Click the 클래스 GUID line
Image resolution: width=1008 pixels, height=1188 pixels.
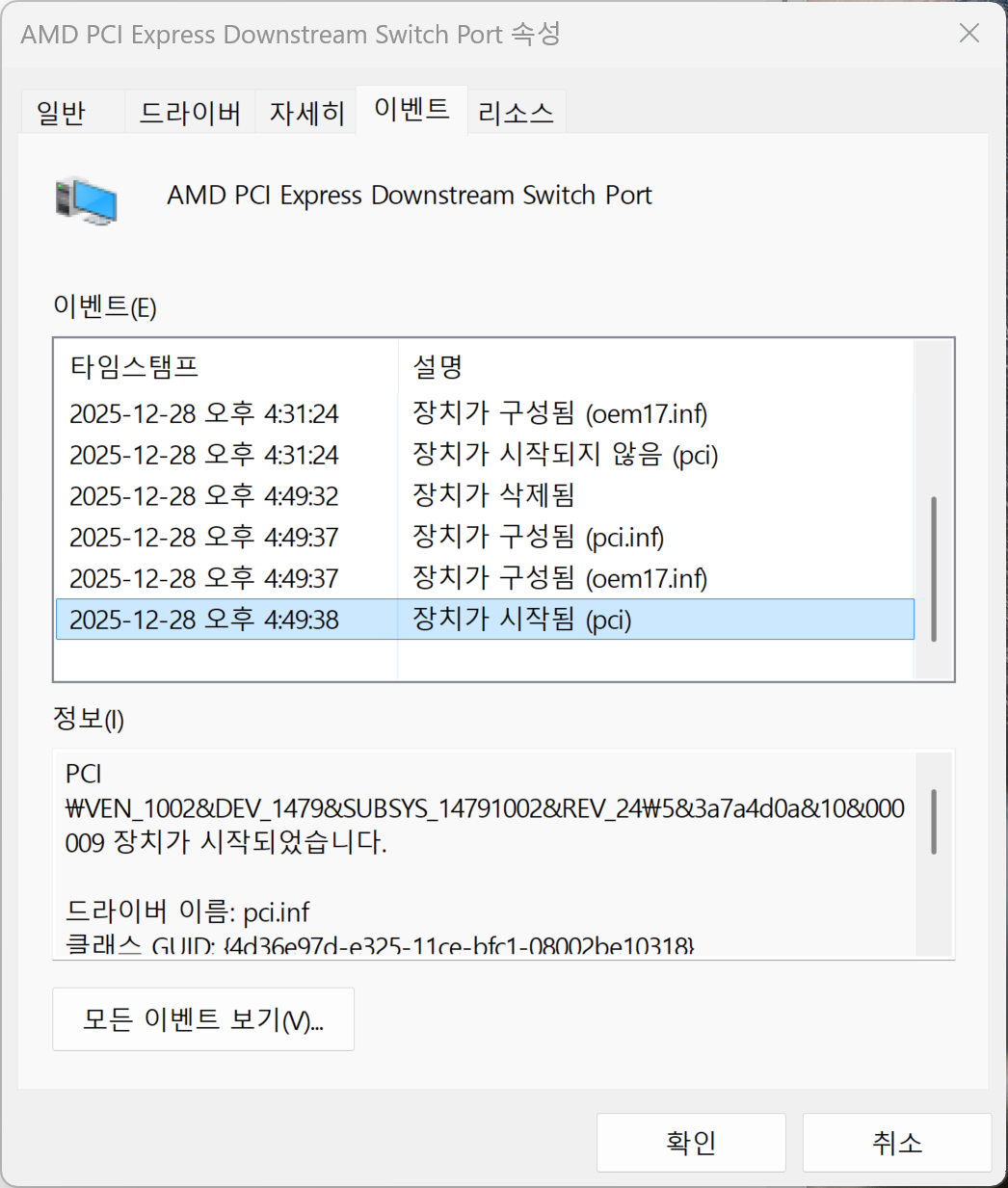pos(380,944)
